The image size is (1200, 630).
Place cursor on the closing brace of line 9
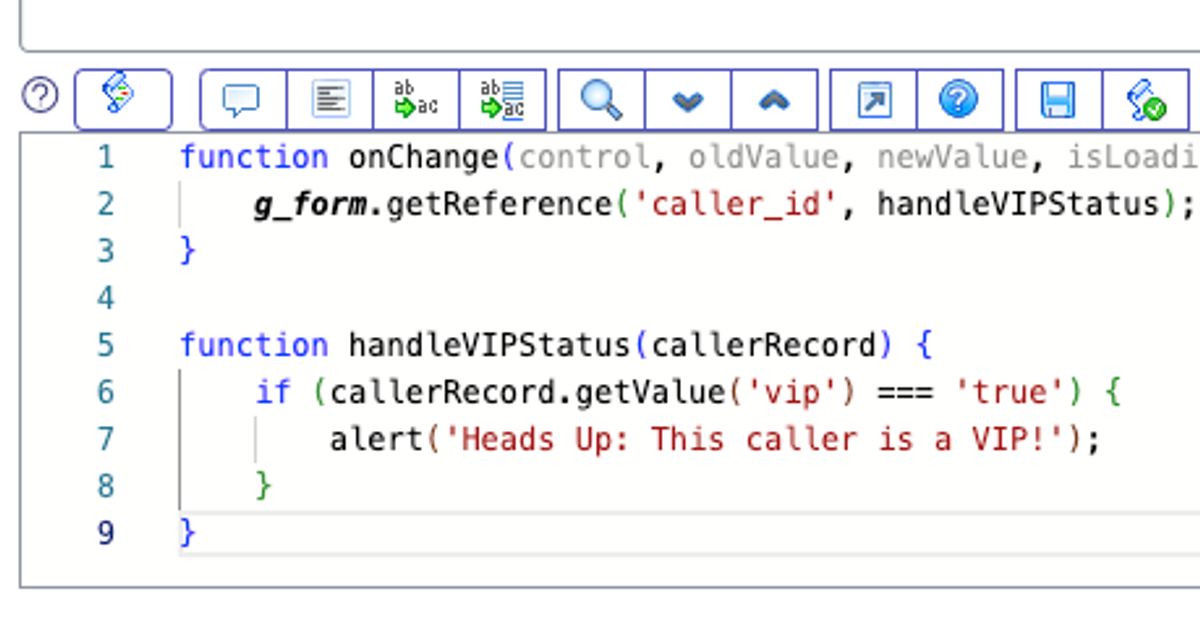click(x=188, y=533)
